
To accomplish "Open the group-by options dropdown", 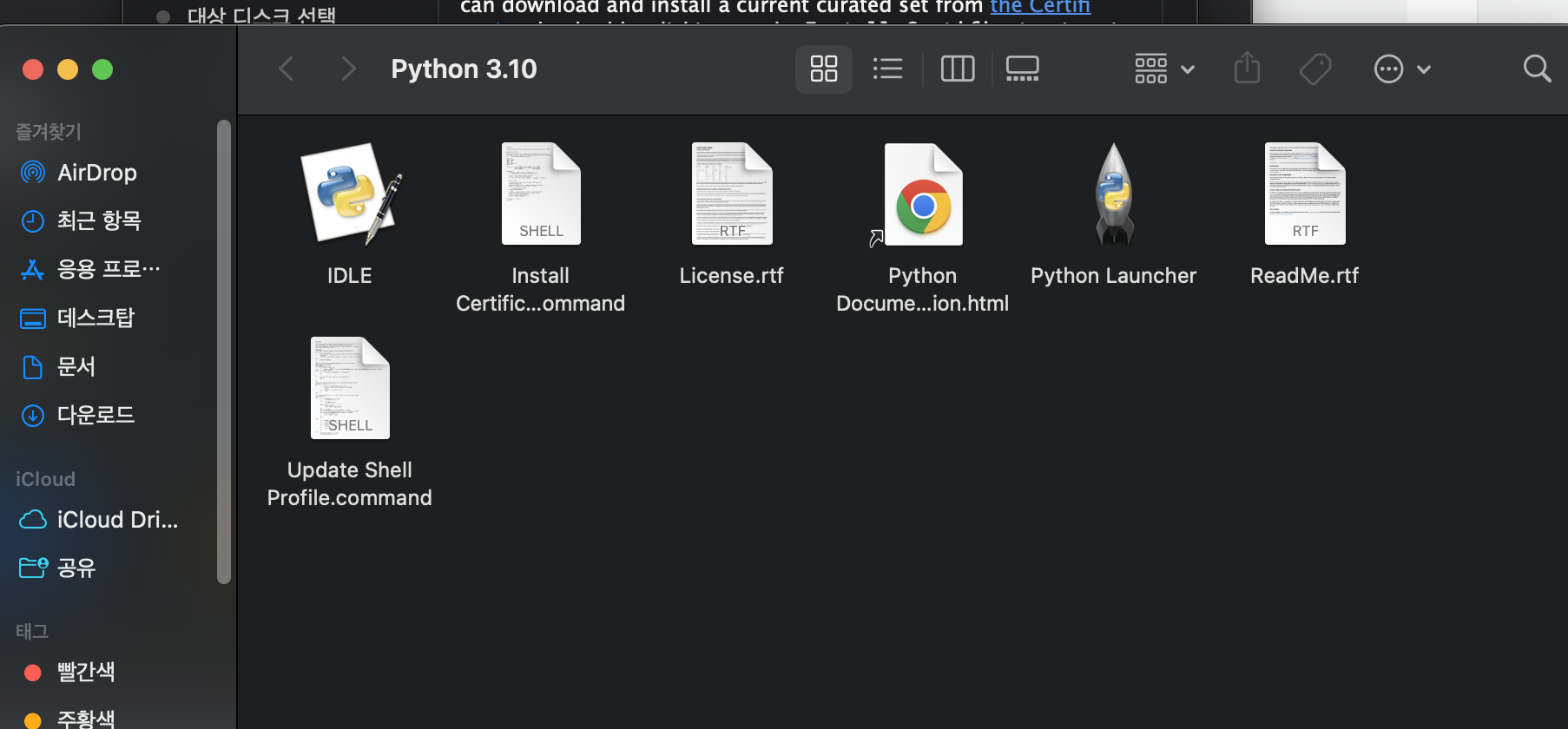I will coord(1164,69).
